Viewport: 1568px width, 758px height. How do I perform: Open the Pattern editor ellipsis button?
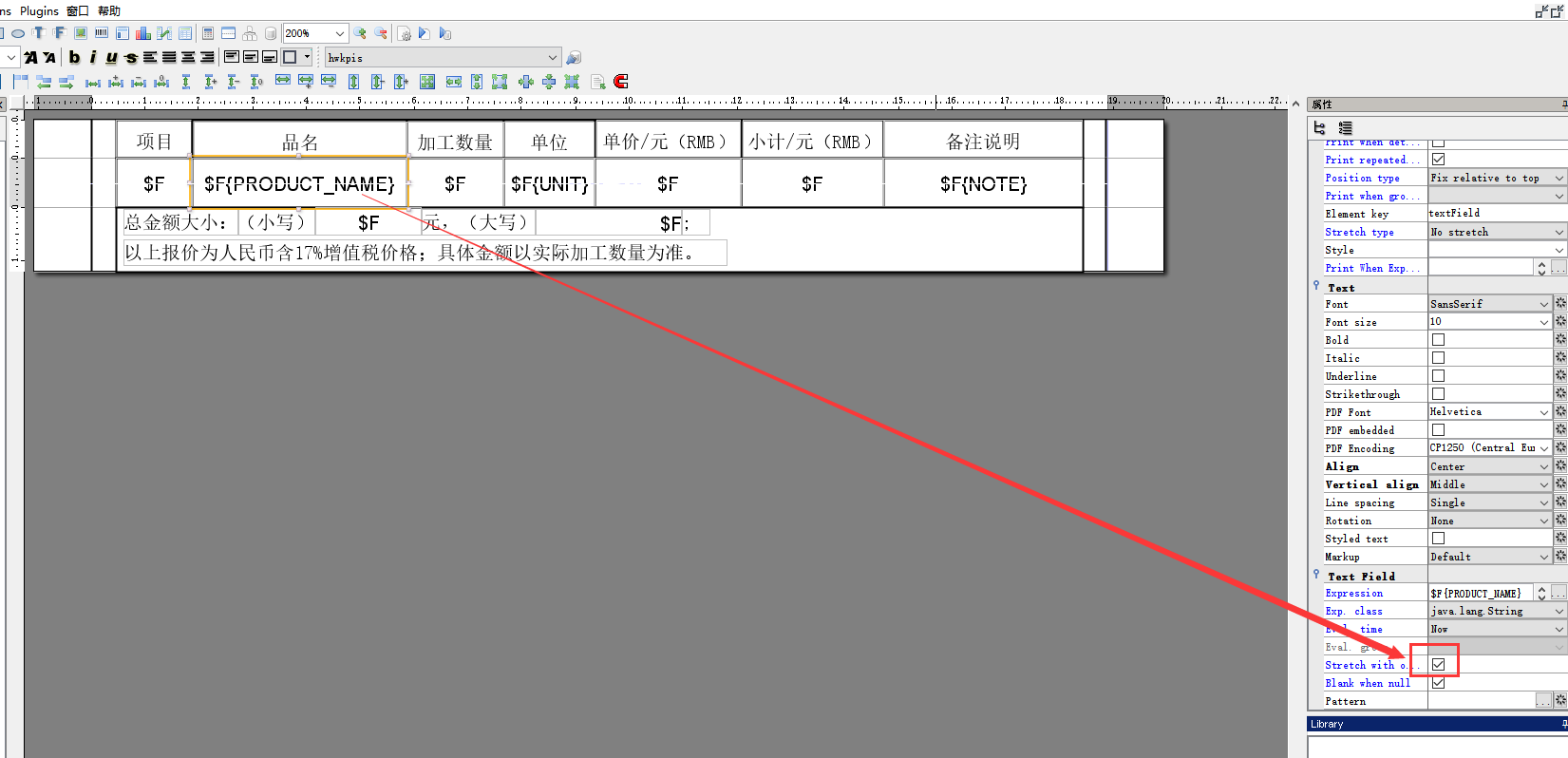coord(1544,700)
